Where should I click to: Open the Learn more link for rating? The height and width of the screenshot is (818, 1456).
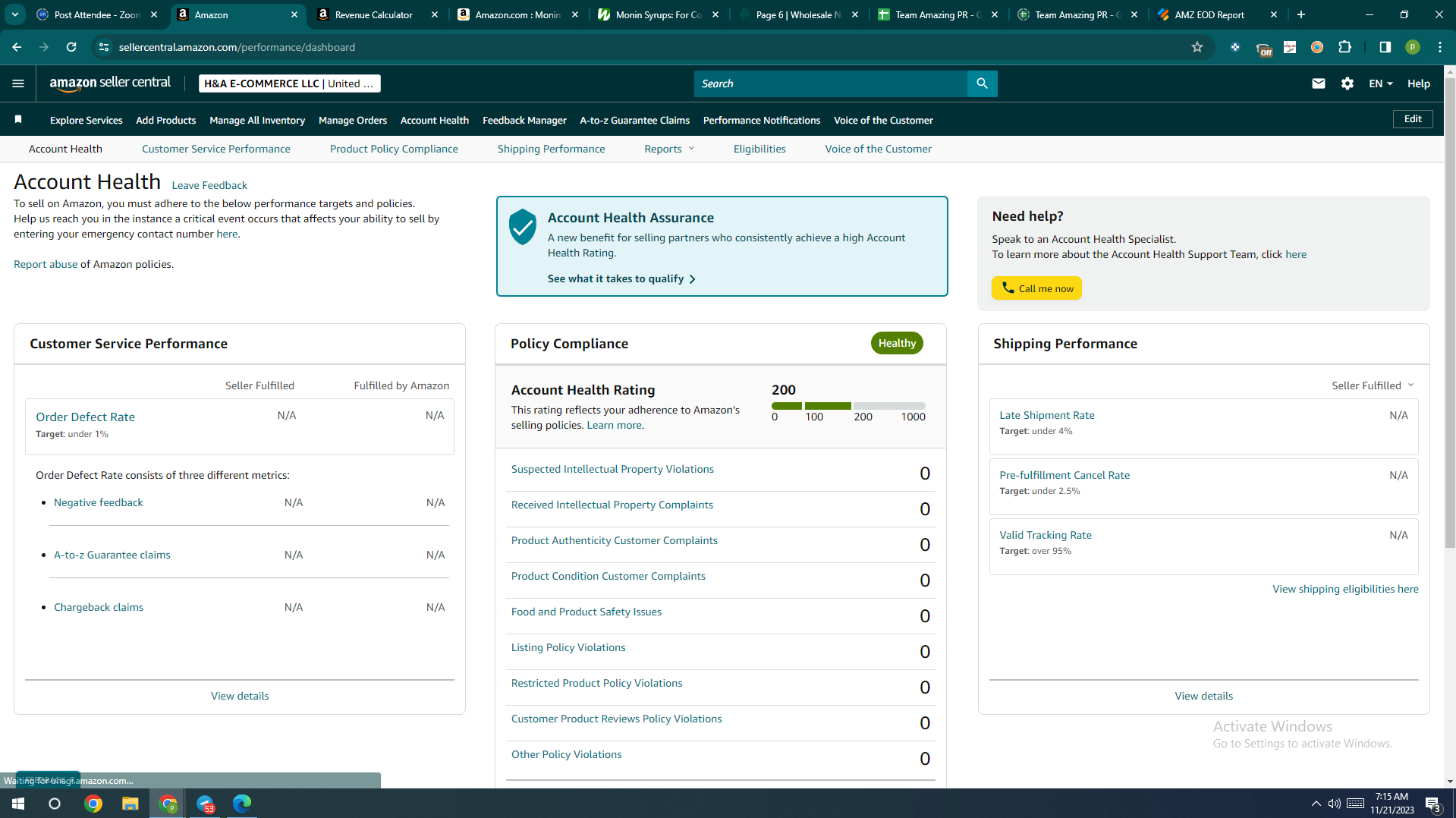(x=614, y=425)
